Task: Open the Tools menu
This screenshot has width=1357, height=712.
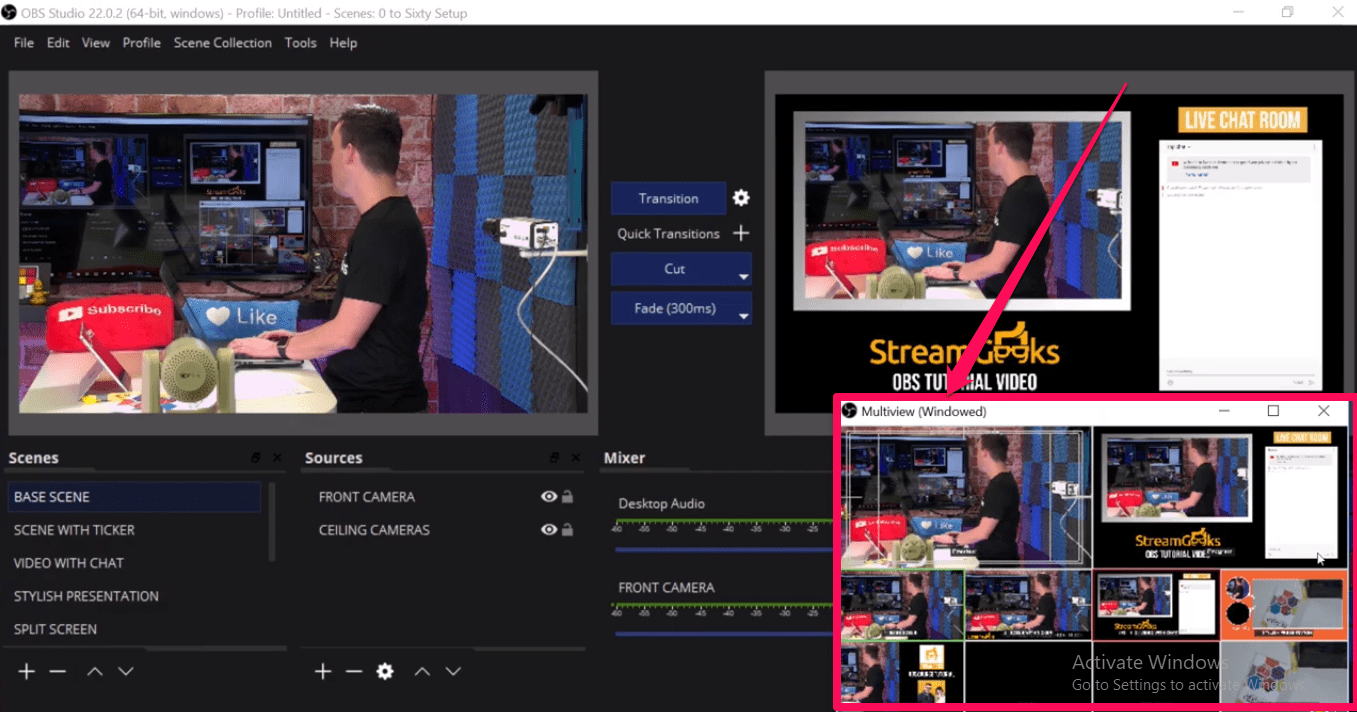Action: pyautogui.click(x=300, y=43)
